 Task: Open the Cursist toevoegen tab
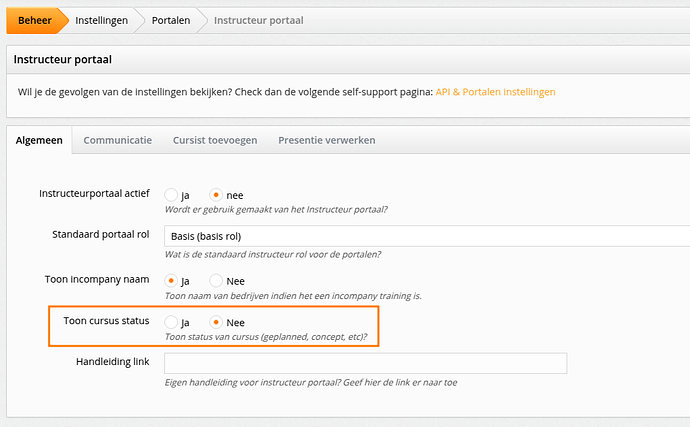pyautogui.click(x=215, y=140)
